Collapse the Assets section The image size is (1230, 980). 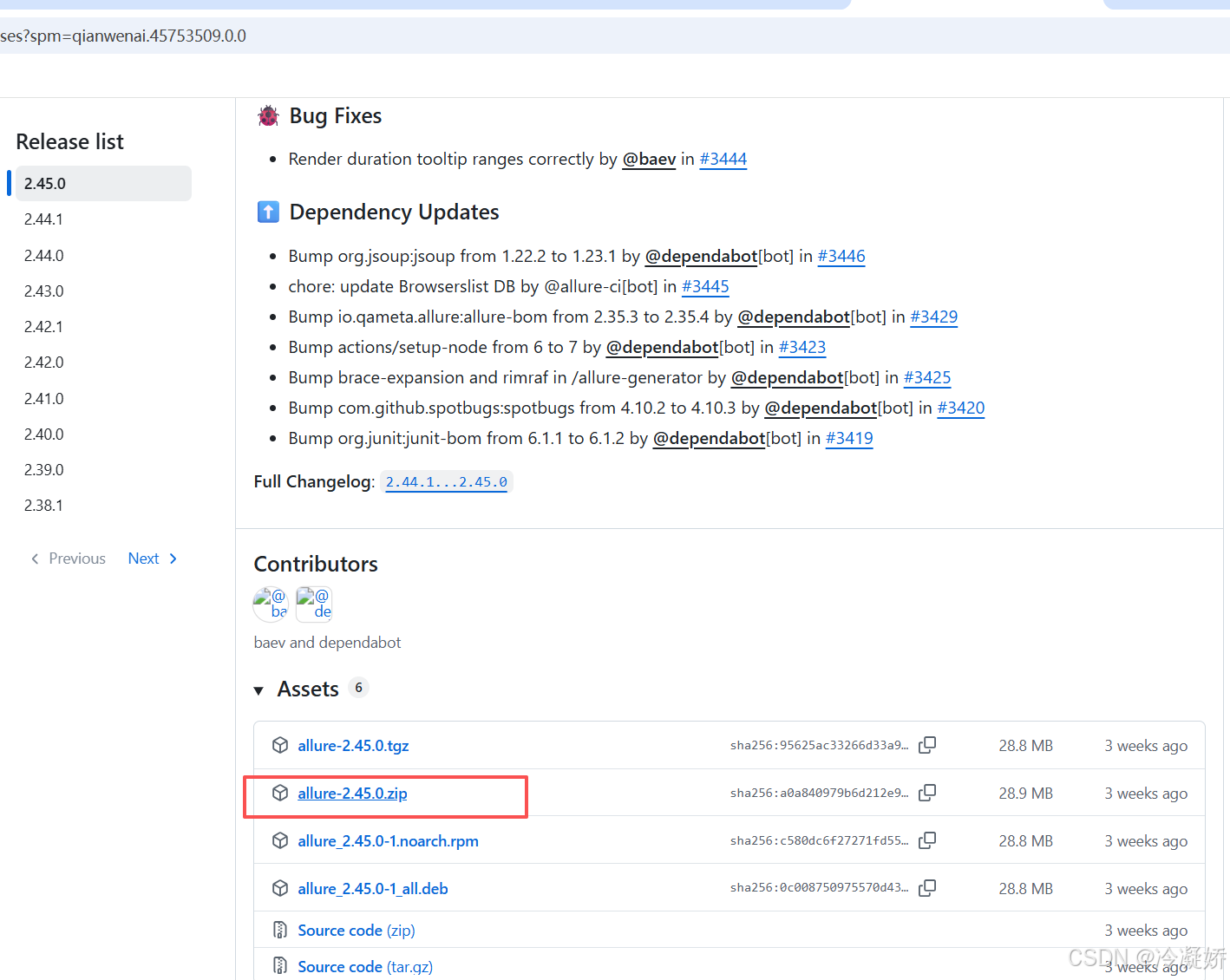[x=258, y=690]
